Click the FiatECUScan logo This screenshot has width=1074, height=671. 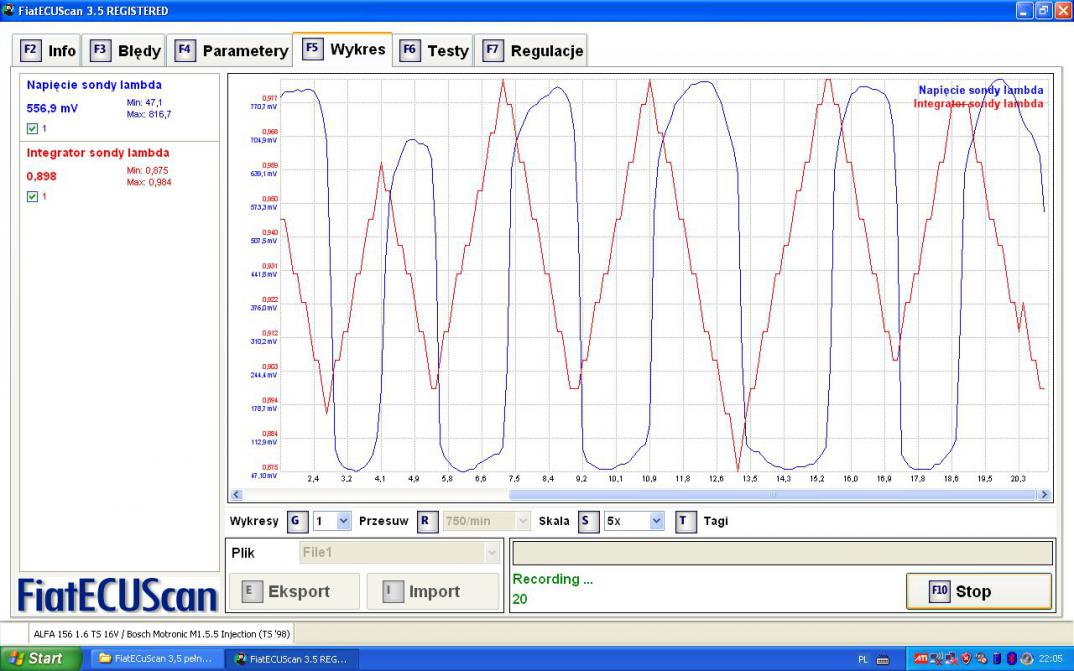pos(118,596)
